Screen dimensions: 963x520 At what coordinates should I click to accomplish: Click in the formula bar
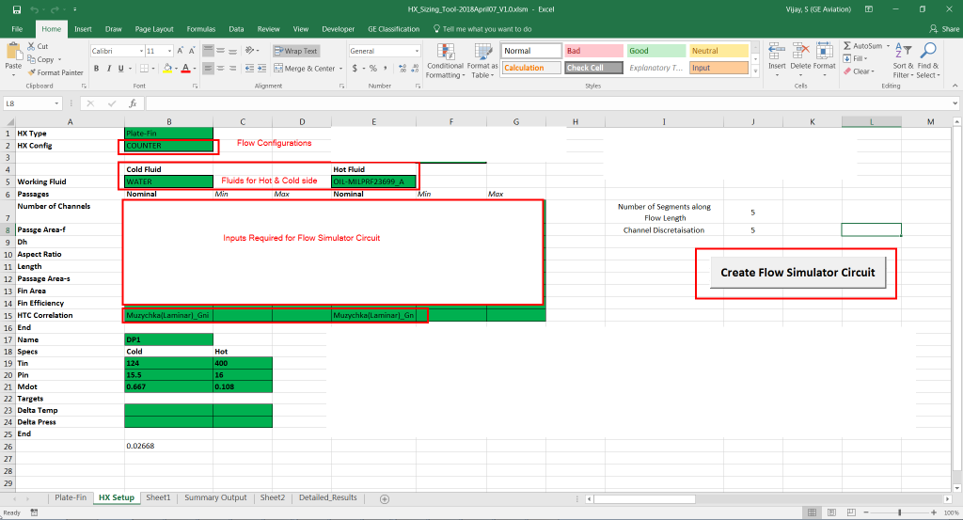(x=548, y=104)
